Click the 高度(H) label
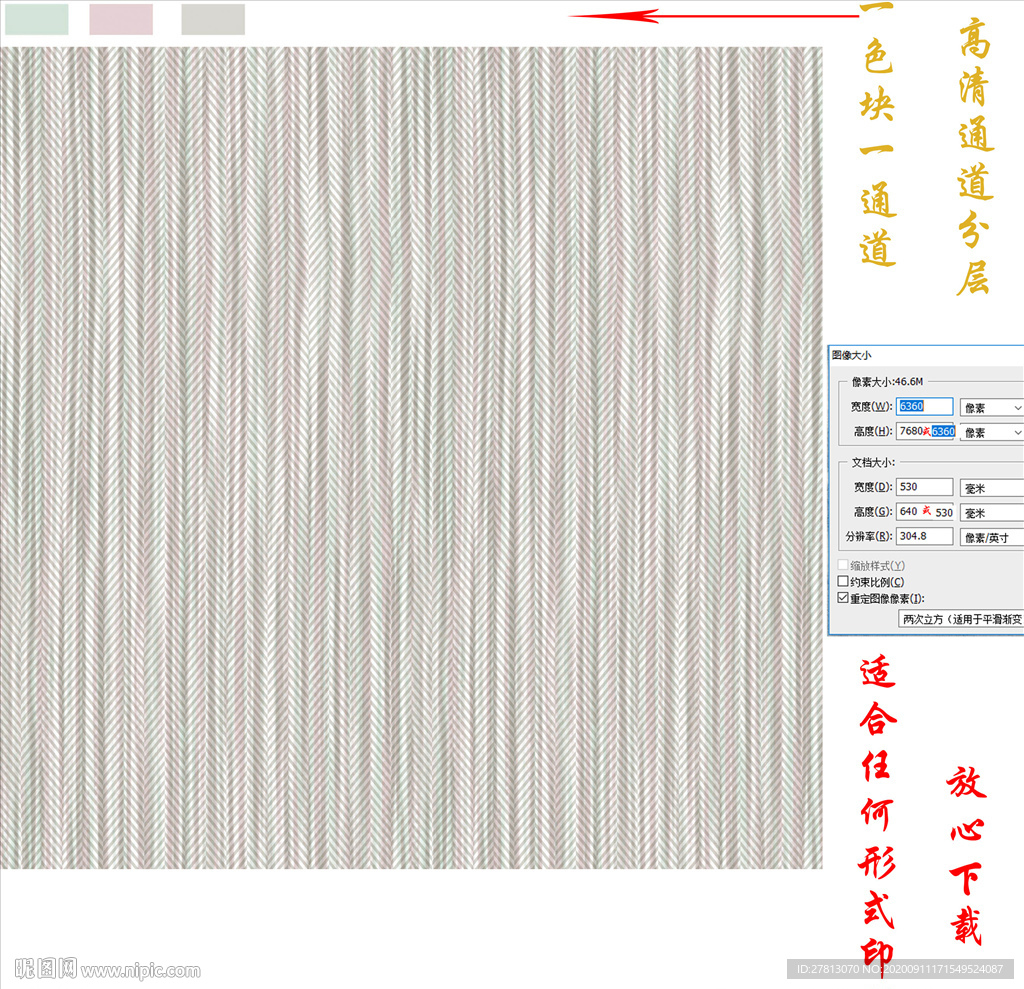The height and width of the screenshot is (989, 1024). 872,431
